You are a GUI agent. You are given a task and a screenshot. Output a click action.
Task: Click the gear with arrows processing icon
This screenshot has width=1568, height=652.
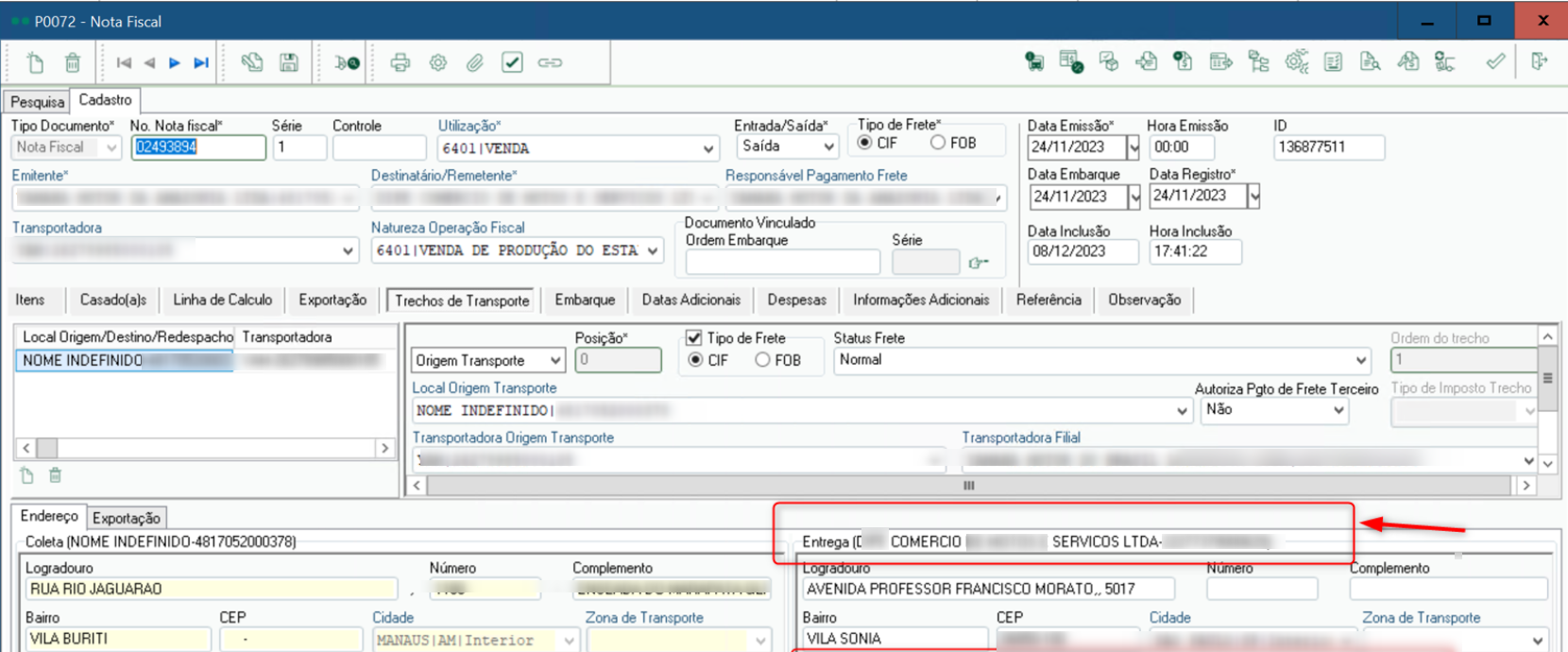pos(1296,62)
